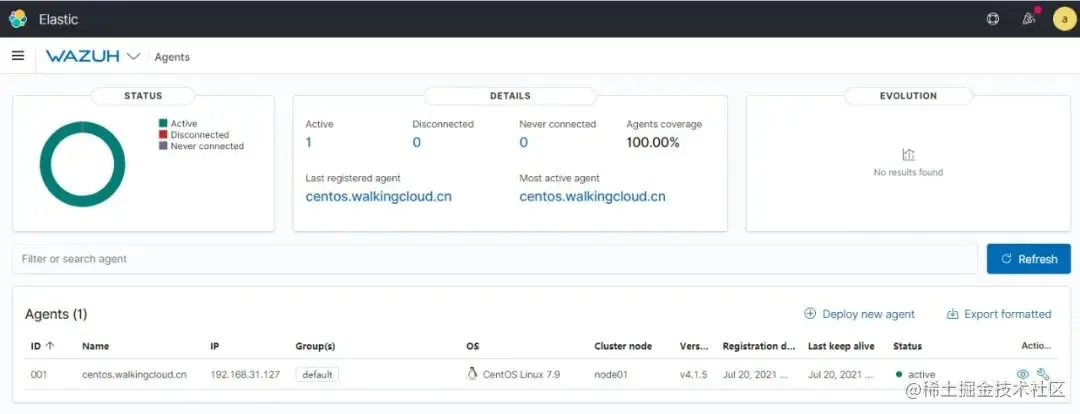
Task: Click CentOS Linux 7.9 cell
Action: 521,375
